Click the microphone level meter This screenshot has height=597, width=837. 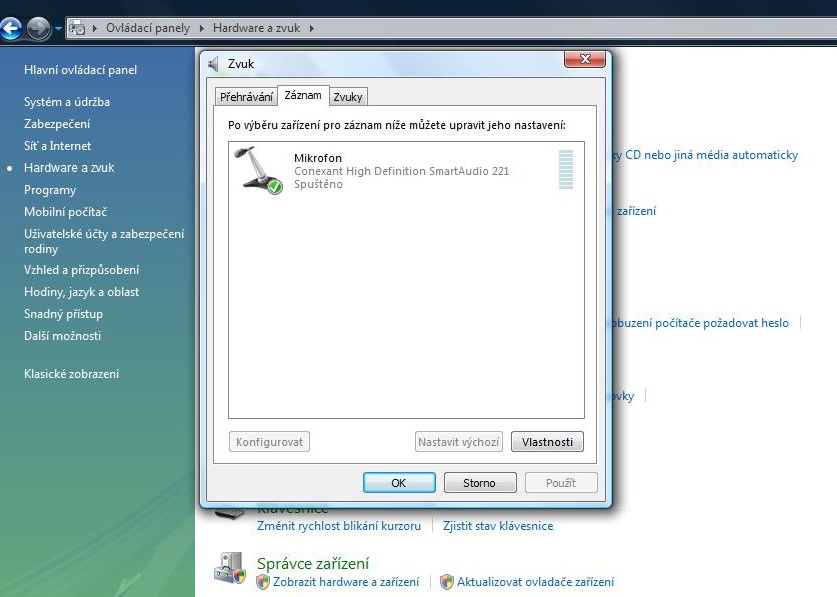pyautogui.click(x=566, y=169)
